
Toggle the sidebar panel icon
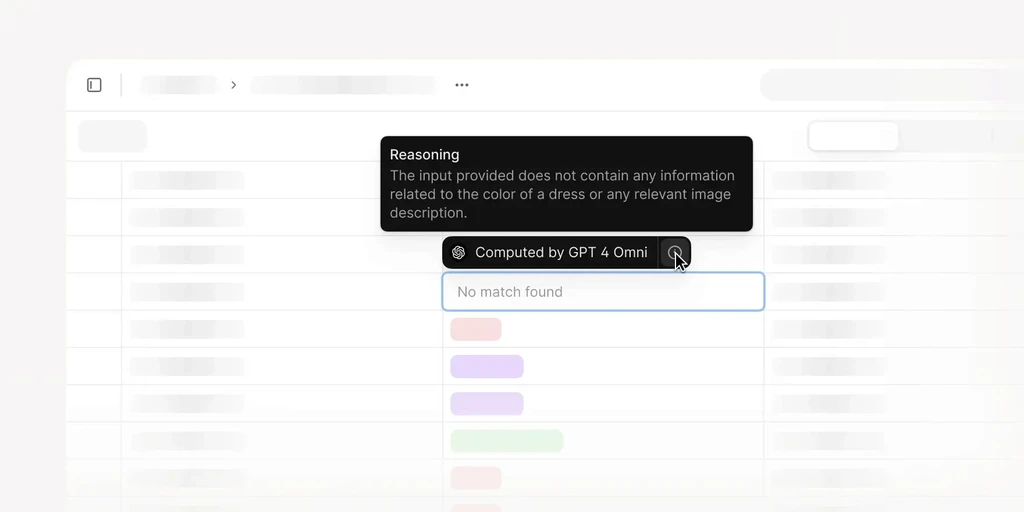click(x=94, y=85)
